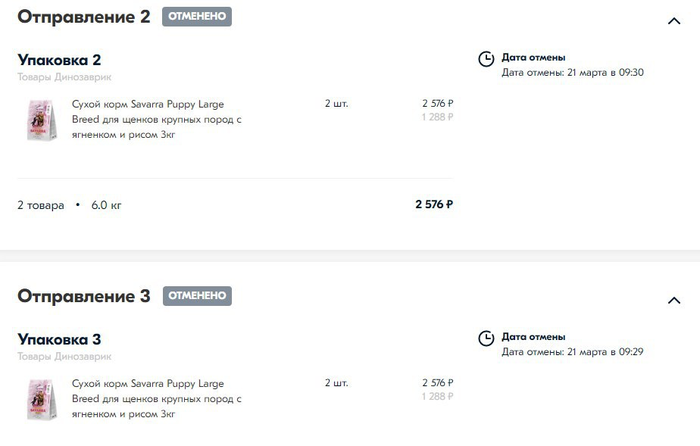Click ОТМЕНЕНО badge next to Отправление 2

click(x=197, y=17)
